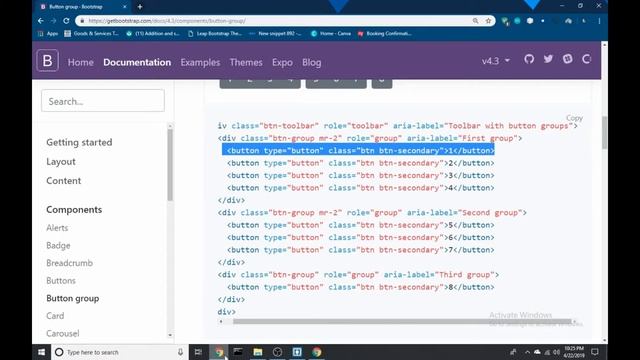Reload the page with refresh icon
The image size is (640, 360).
coord(66,20)
